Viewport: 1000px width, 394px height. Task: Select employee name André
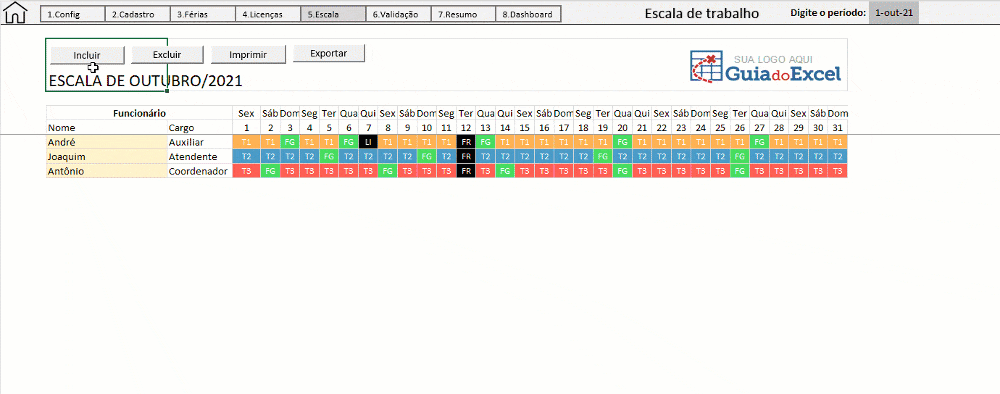pyautogui.click(x=107, y=142)
